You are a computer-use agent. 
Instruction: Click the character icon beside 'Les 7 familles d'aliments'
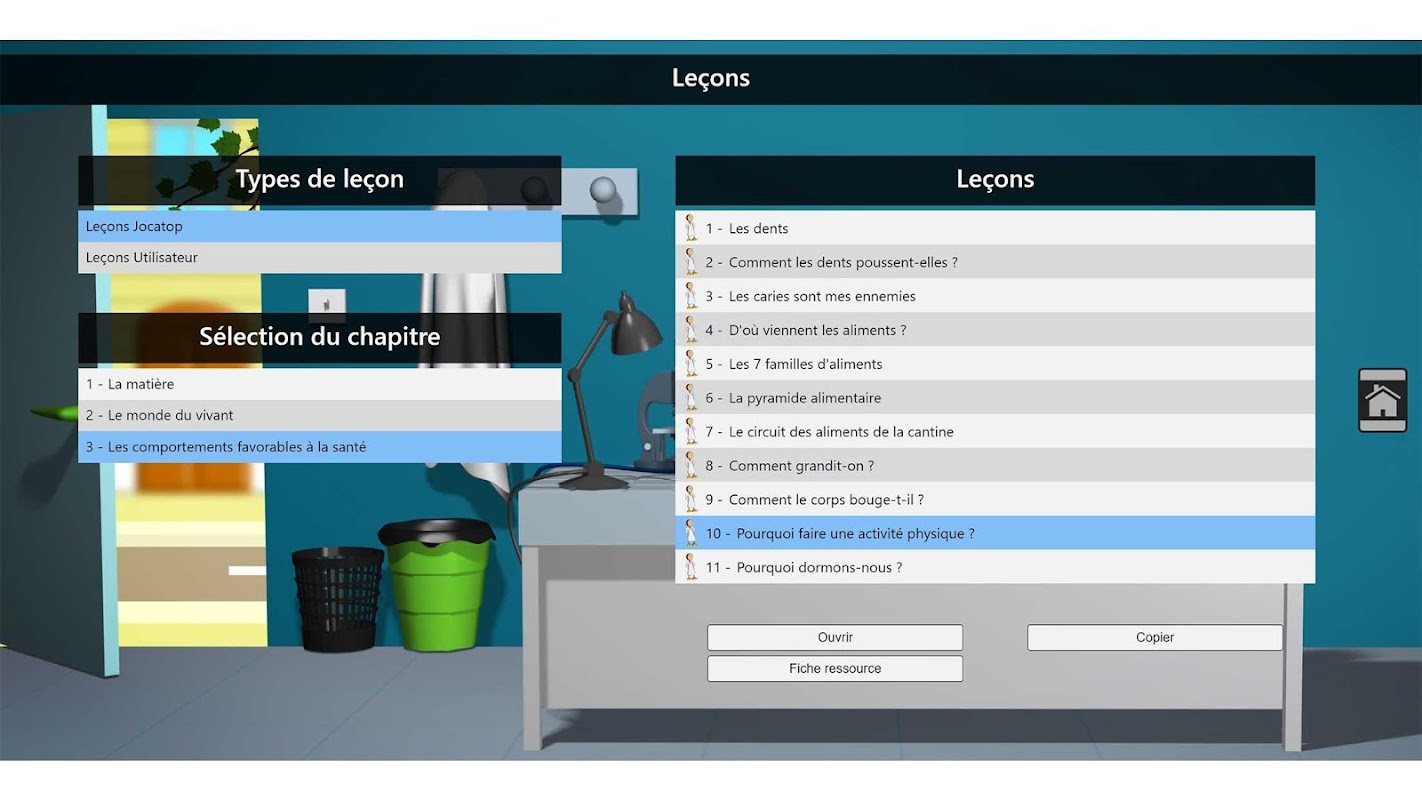pyautogui.click(x=690, y=364)
